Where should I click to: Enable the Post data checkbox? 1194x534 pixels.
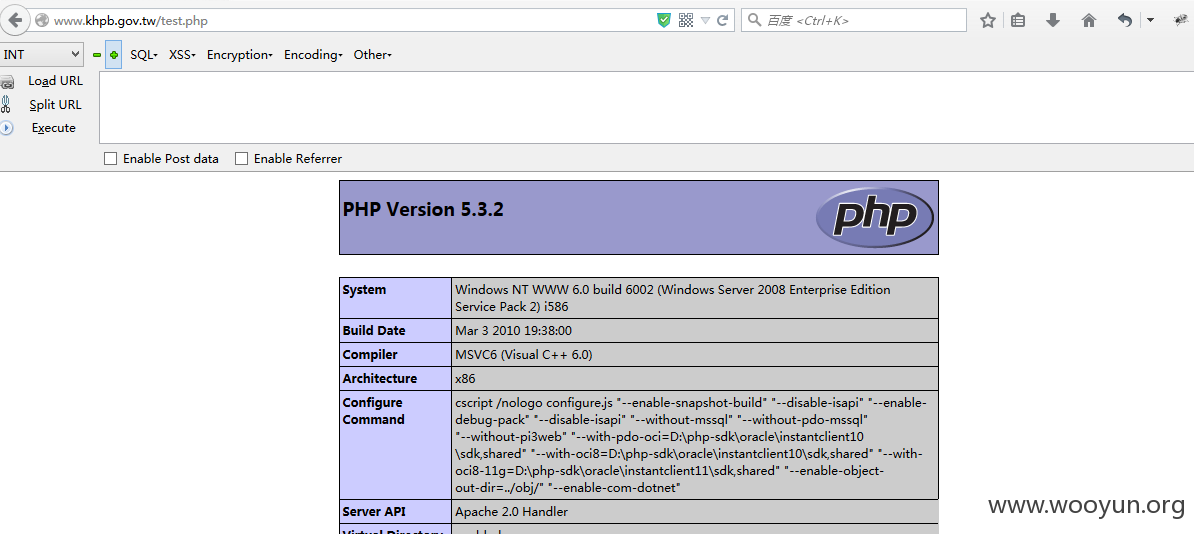(110, 158)
